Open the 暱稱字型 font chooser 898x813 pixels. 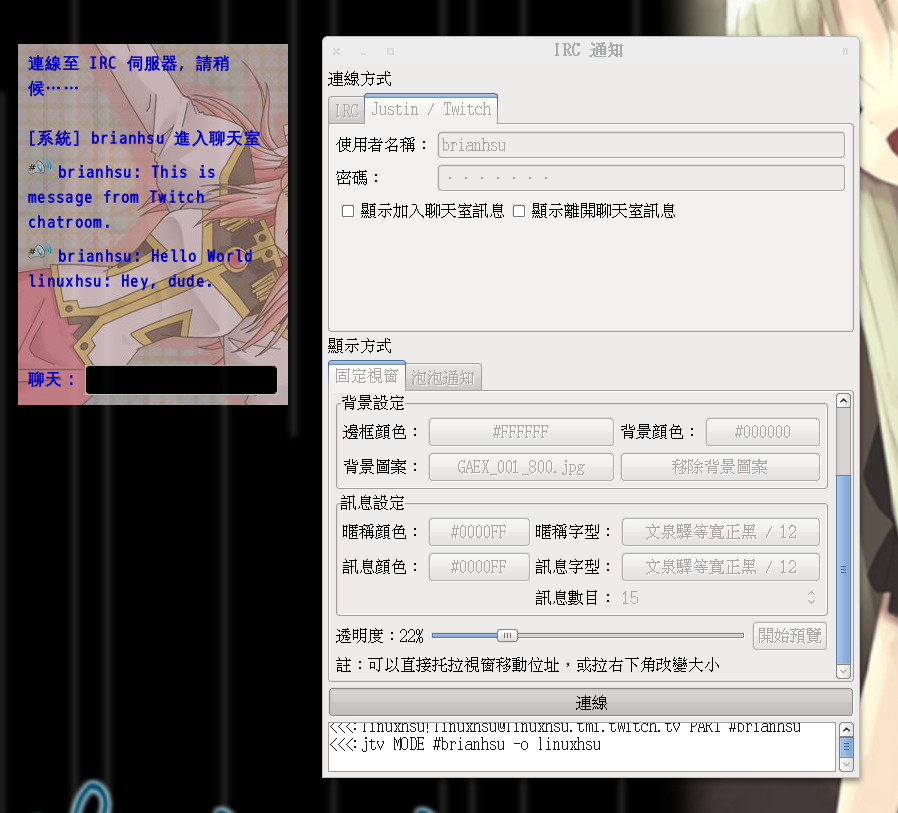(720, 532)
